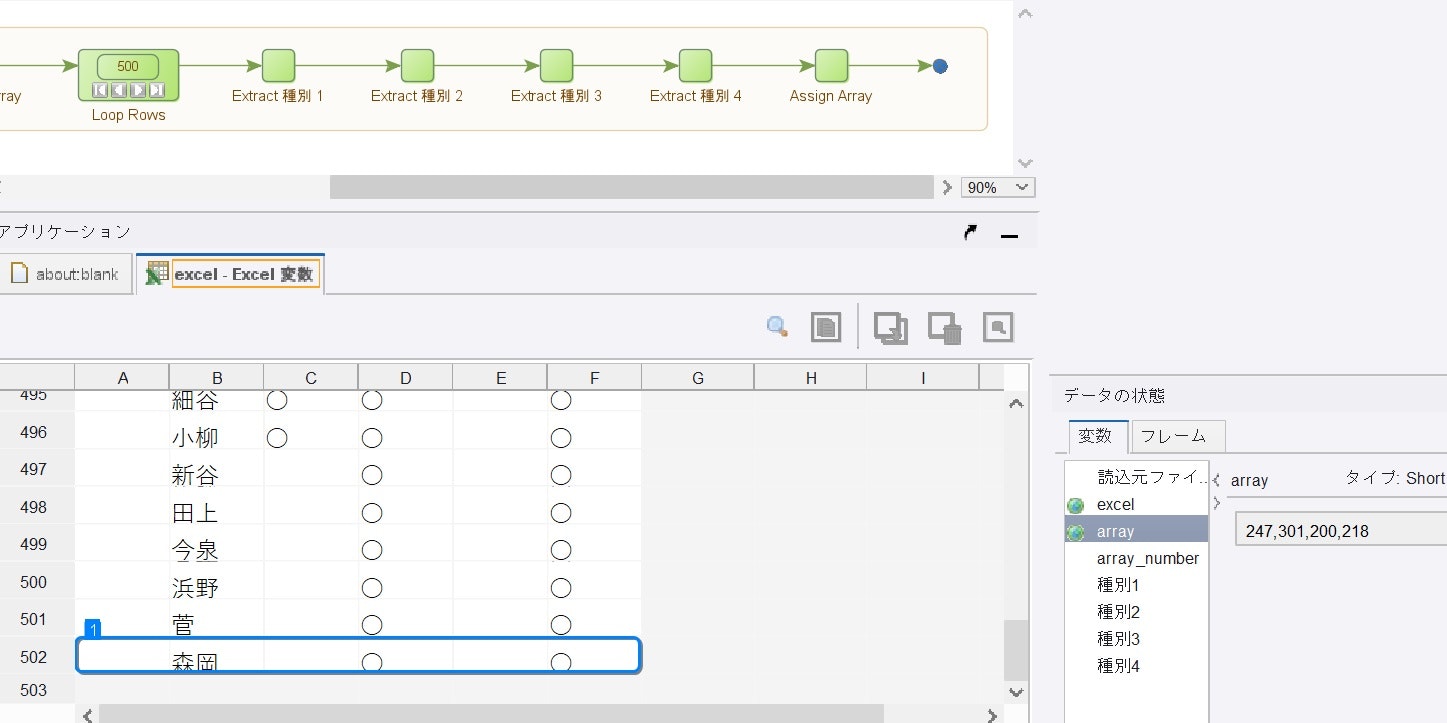This screenshot has width=1447, height=723.
Task: Click the framed magnifier find icon
Action: point(998,327)
